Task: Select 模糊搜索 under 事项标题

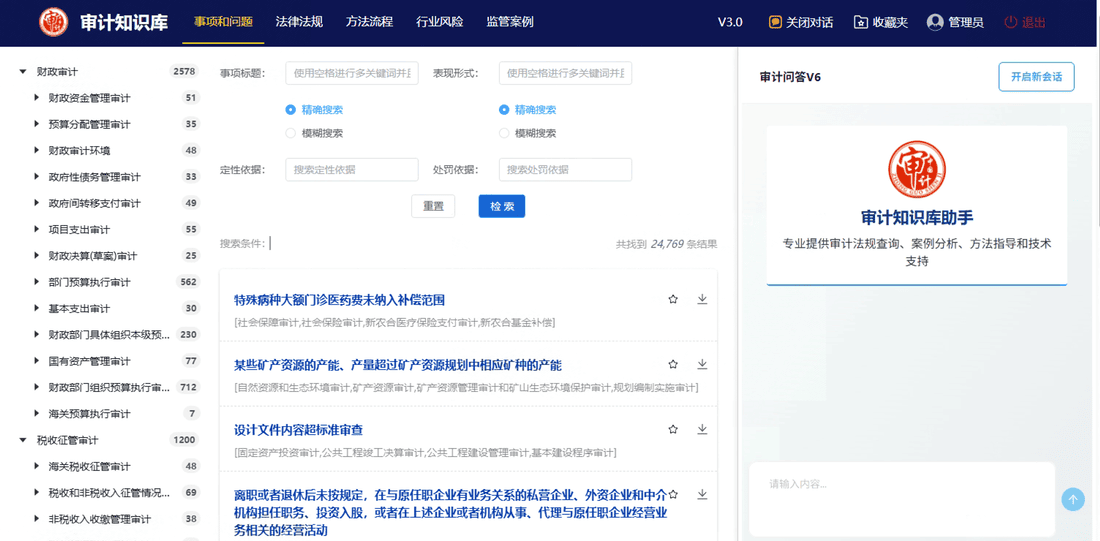Action: tap(291, 133)
